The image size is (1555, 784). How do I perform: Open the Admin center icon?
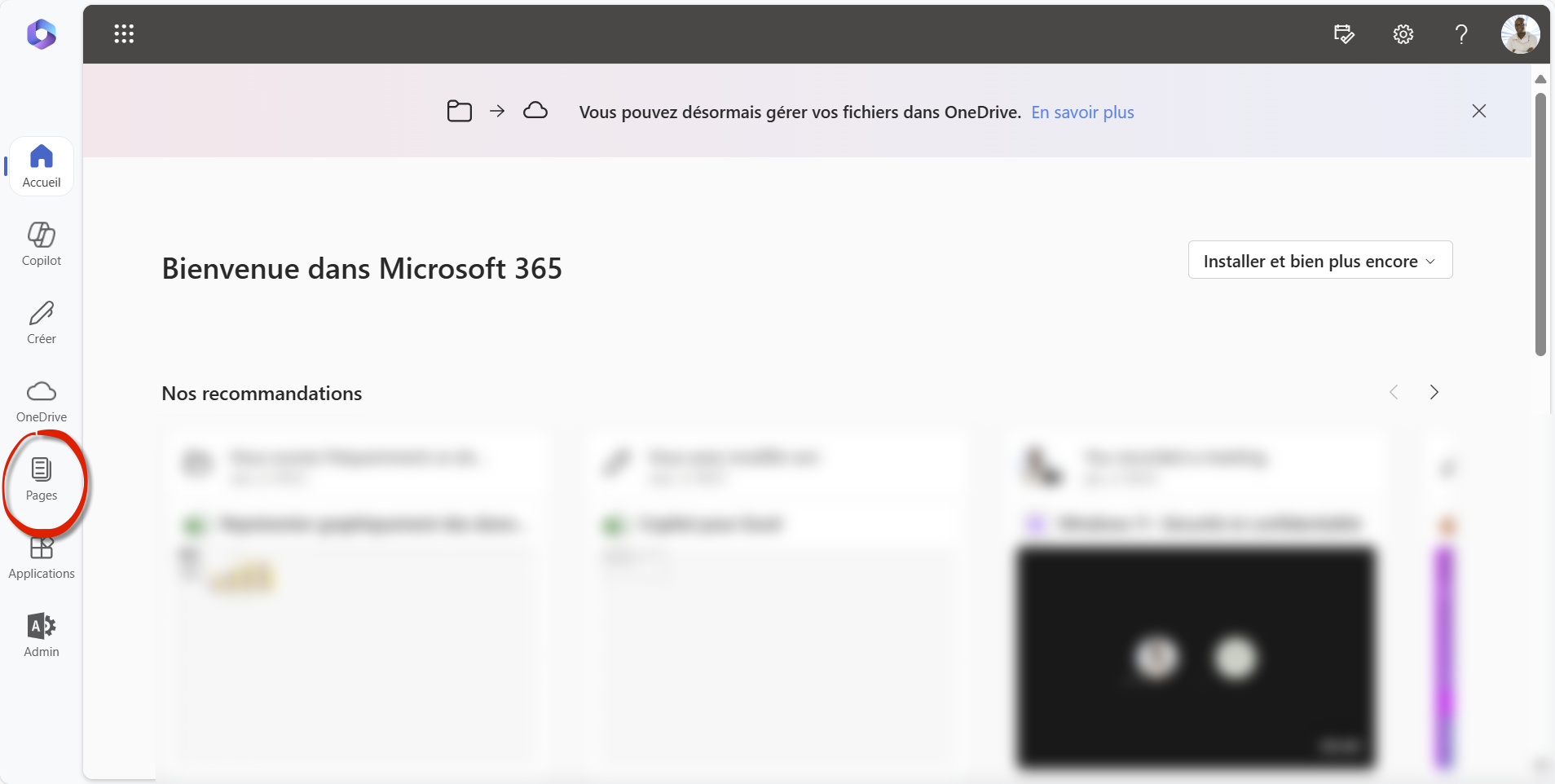42,635
